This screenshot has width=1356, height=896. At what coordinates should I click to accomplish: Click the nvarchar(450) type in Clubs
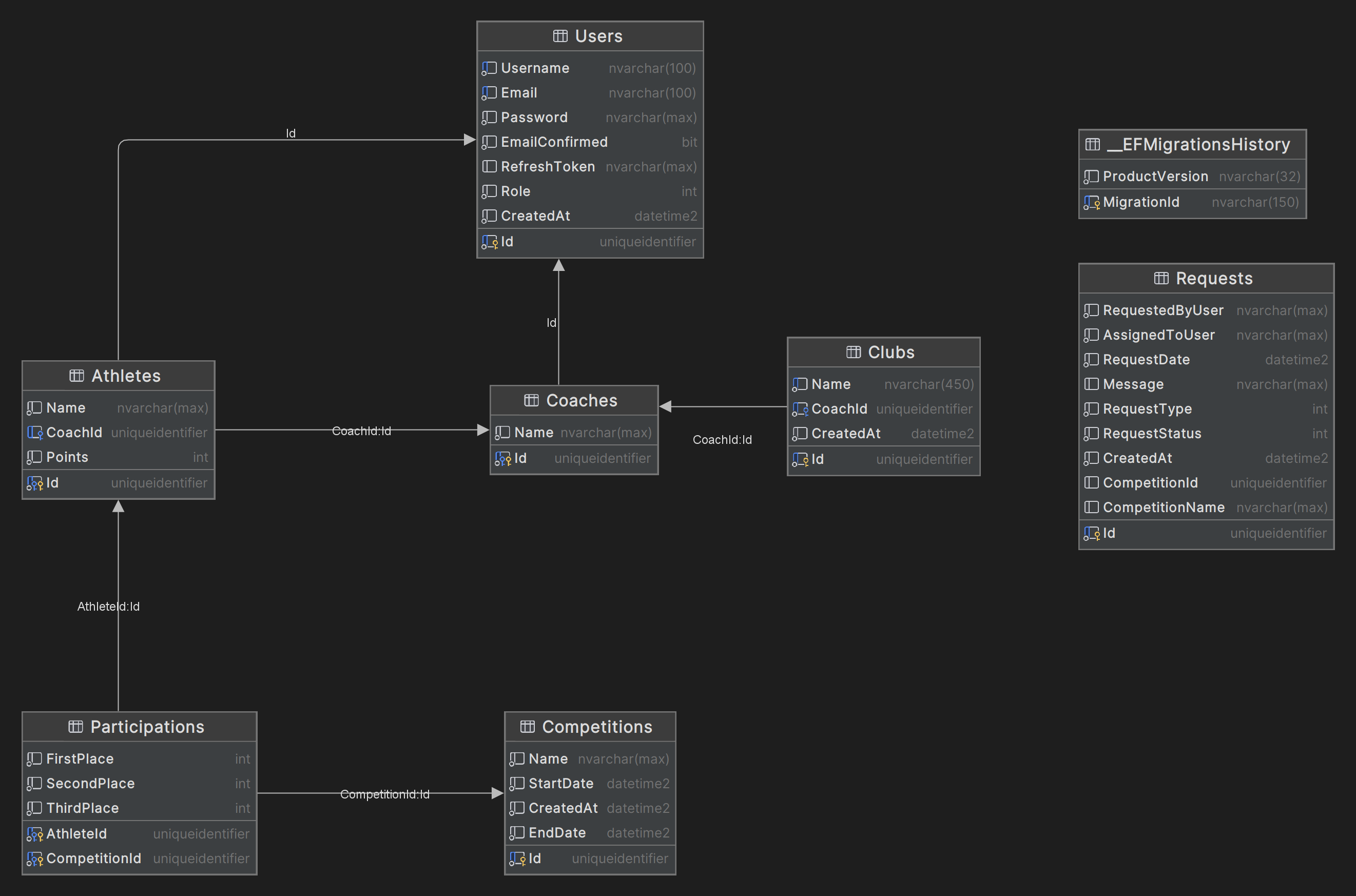point(928,384)
